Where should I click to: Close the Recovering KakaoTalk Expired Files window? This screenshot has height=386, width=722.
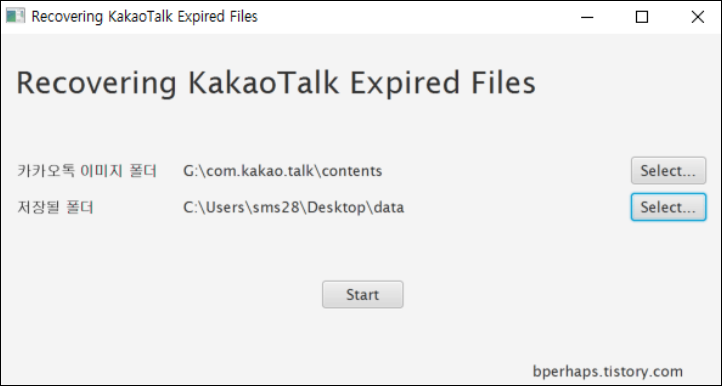pyautogui.click(x=697, y=17)
